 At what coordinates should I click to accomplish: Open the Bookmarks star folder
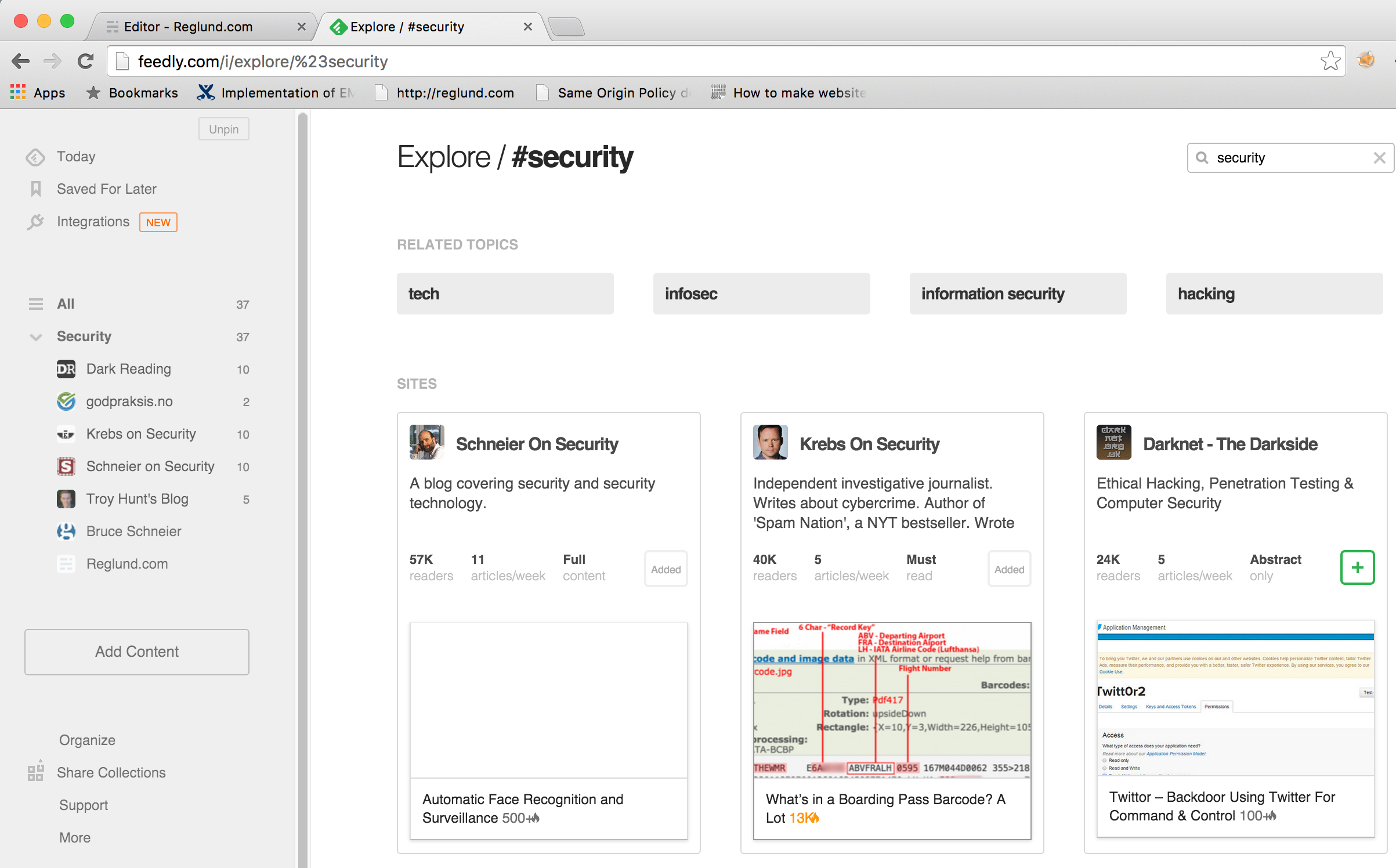click(x=132, y=93)
